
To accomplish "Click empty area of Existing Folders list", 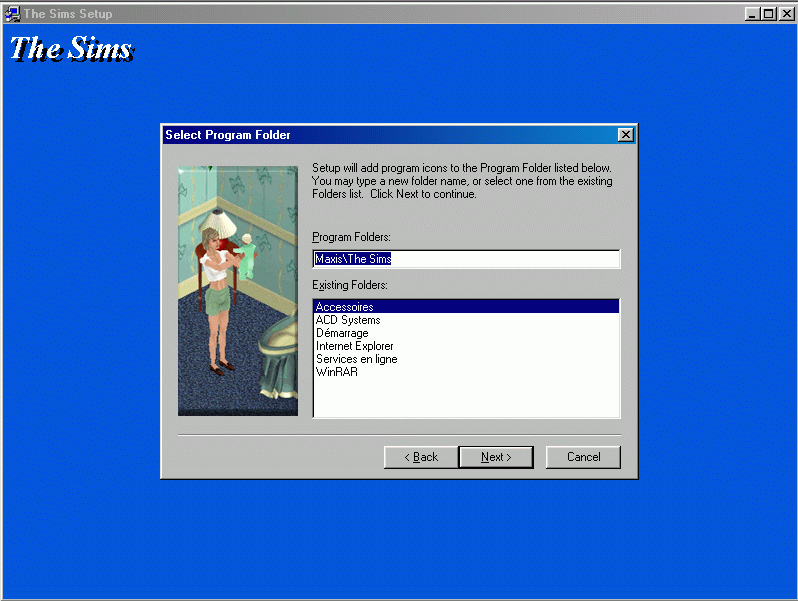I will tap(466, 398).
